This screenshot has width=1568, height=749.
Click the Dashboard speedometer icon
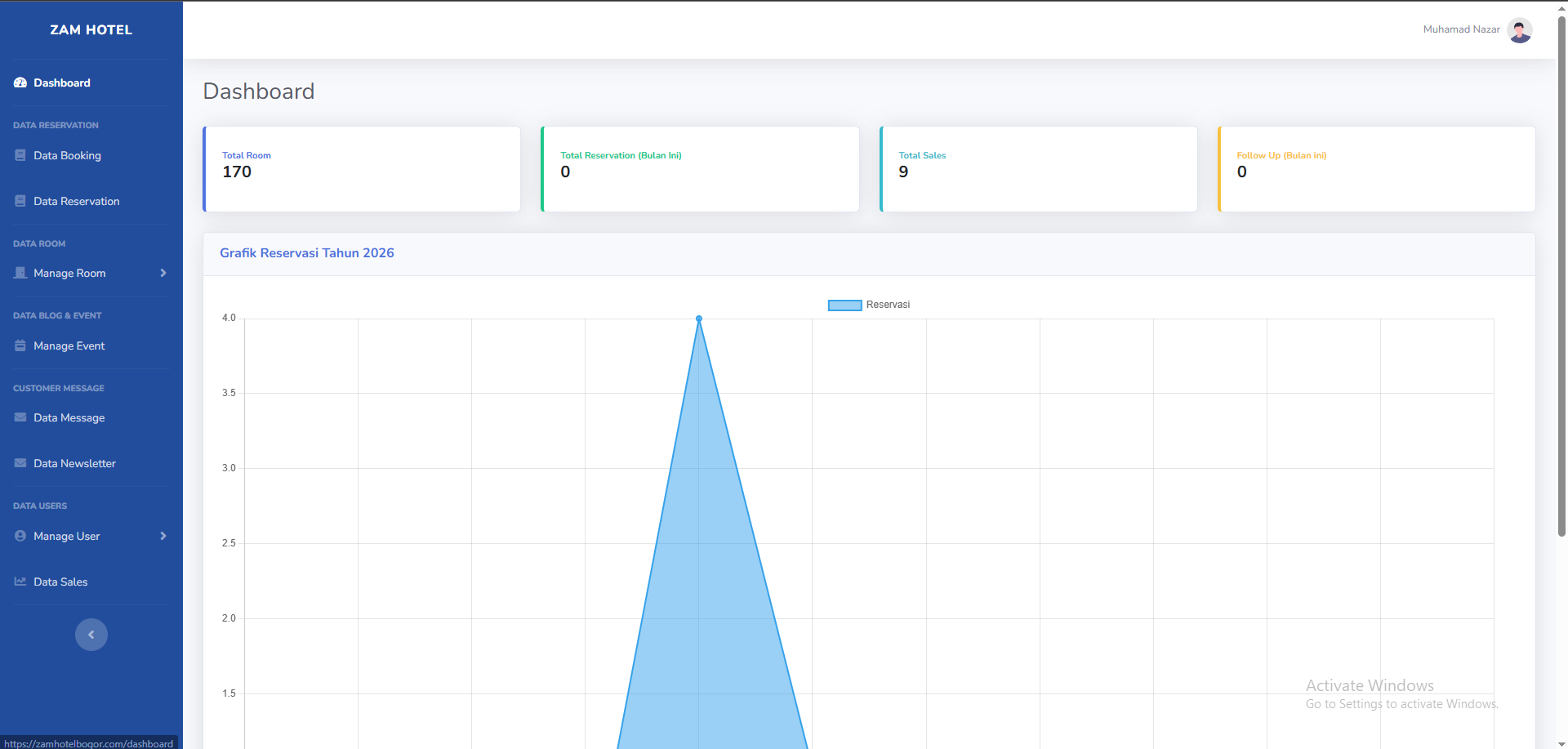20,82
